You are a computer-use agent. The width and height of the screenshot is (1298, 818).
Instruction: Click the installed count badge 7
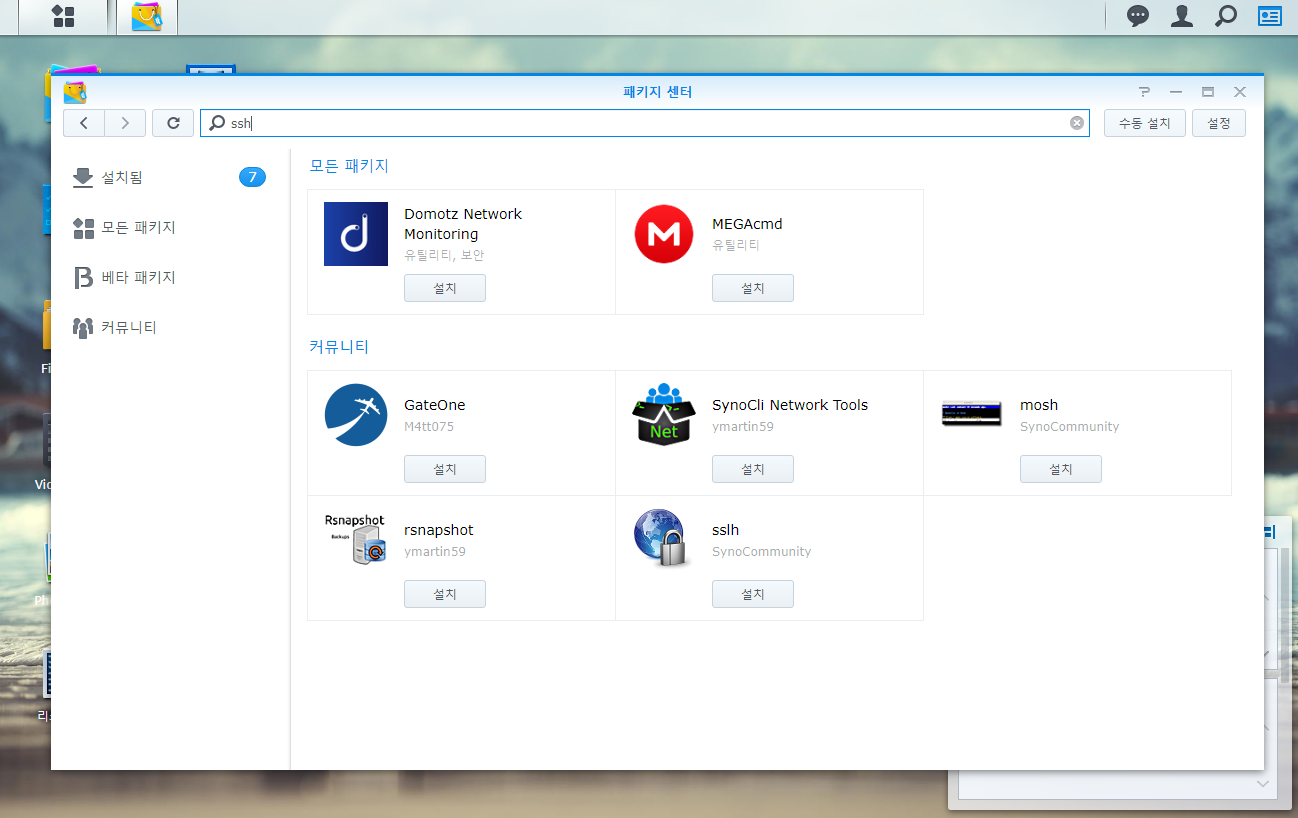tap(252, 177)
